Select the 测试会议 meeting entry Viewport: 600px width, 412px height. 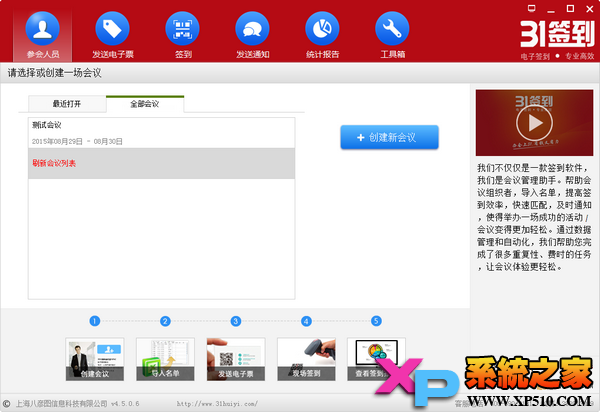click(x=161, y=133)
